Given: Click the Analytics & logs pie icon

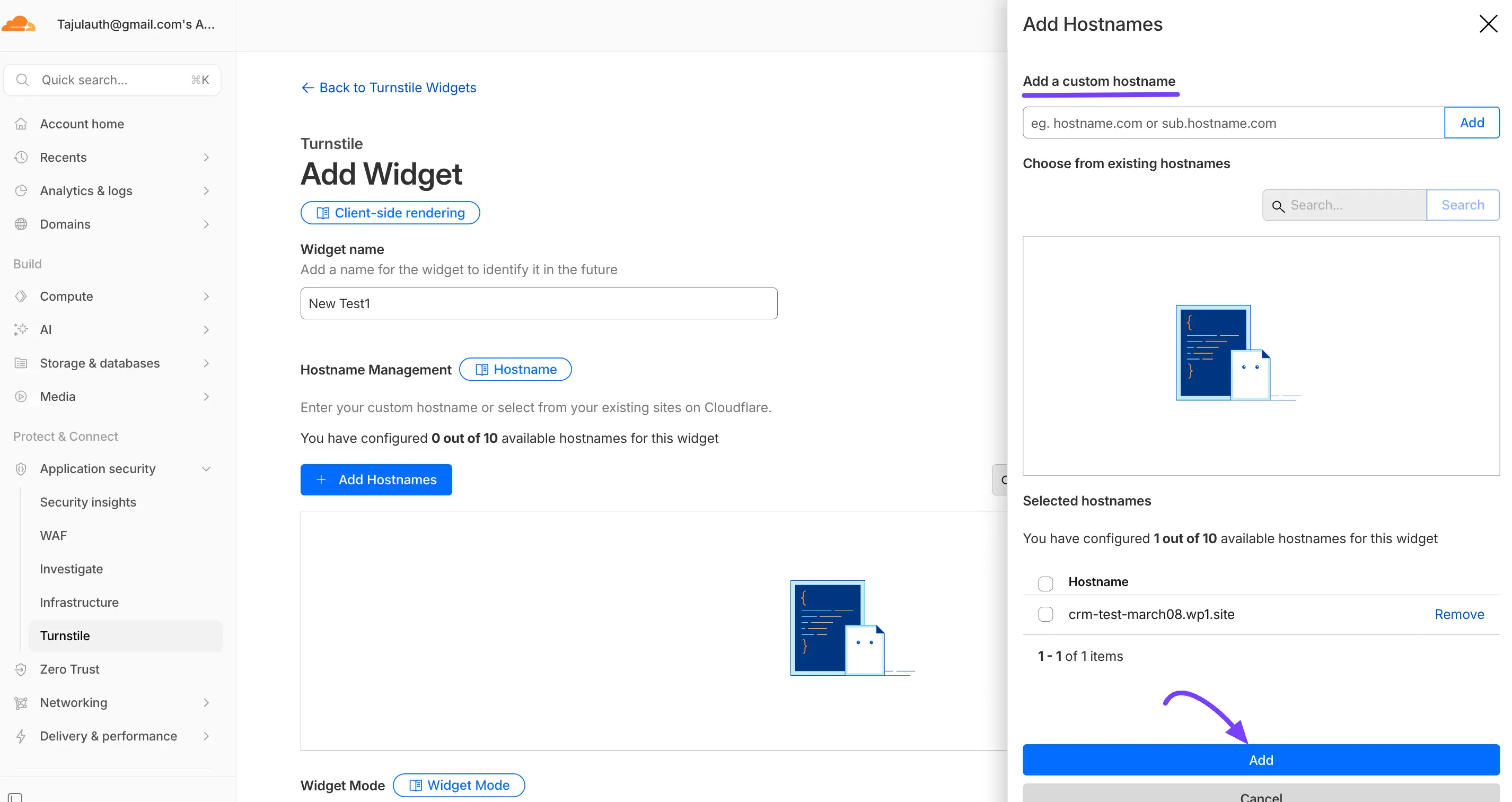Looking at the screenshot, I should (x=21, y=191).
